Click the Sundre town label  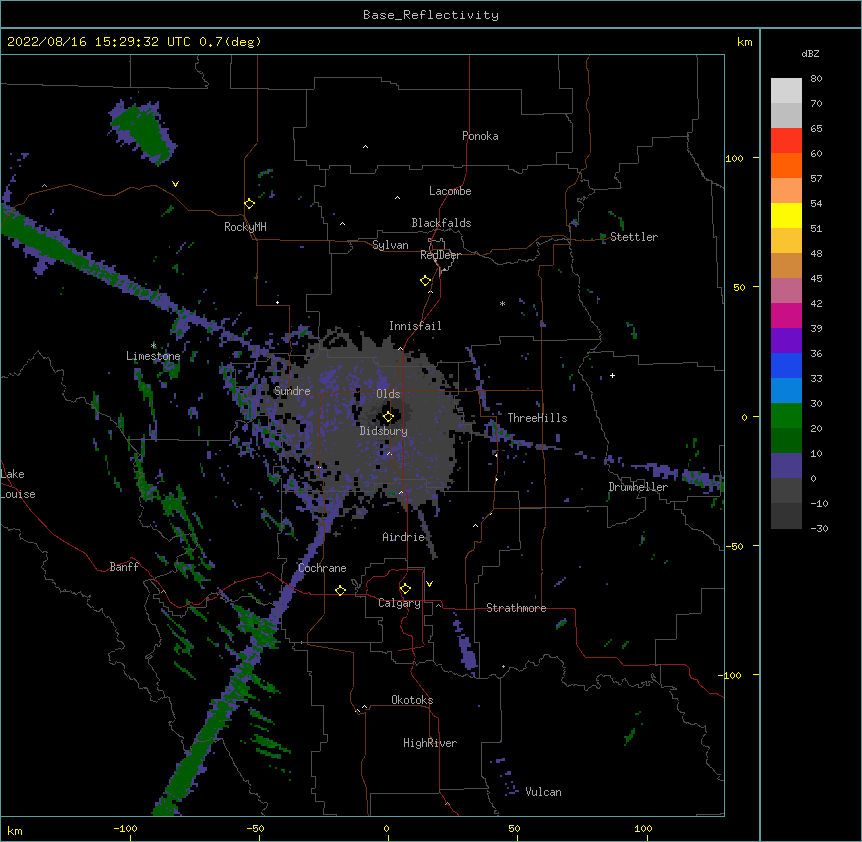pyautogui.click(x=292, y=391)
